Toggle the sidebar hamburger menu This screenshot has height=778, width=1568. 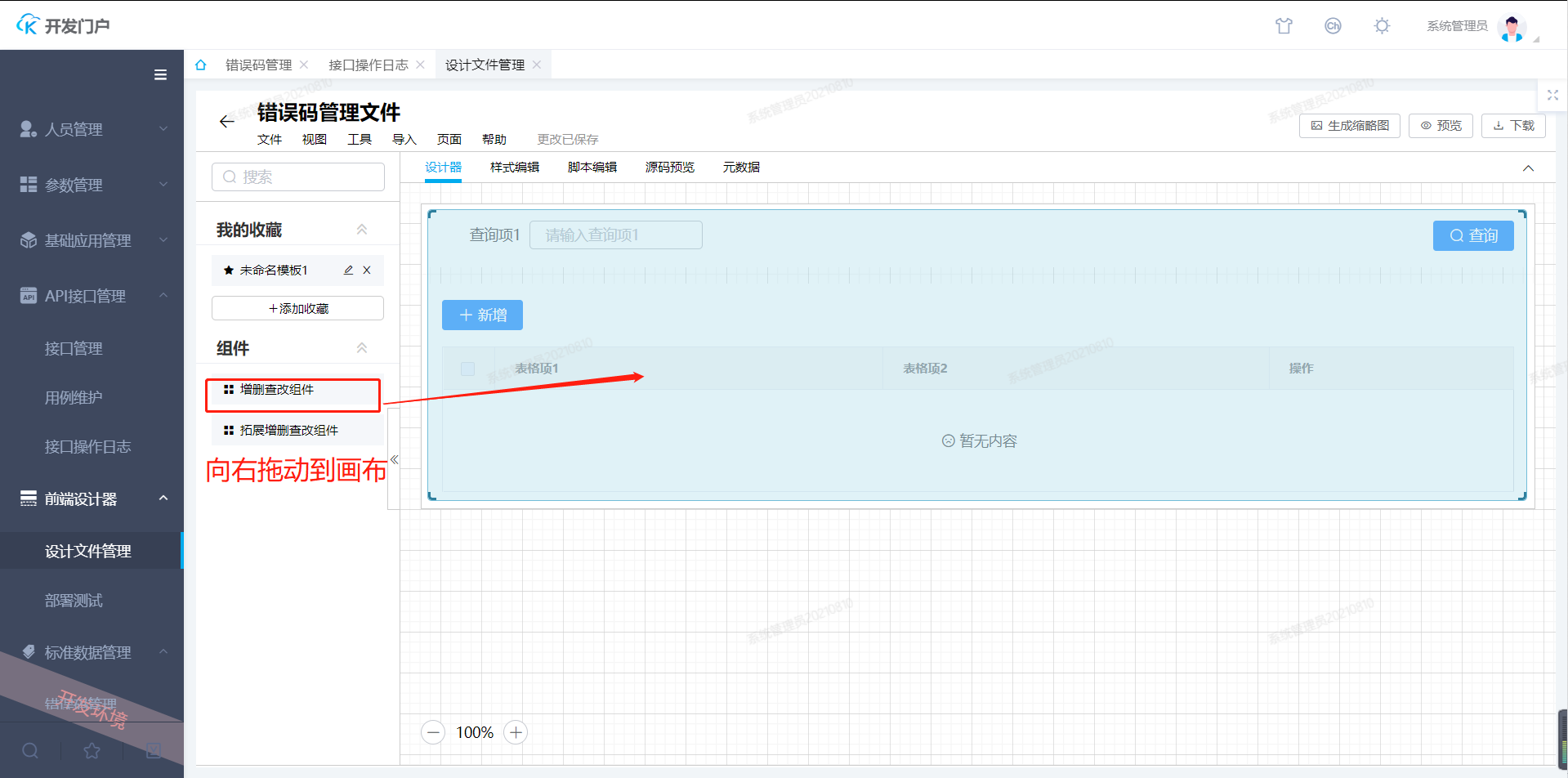(160, 74)
